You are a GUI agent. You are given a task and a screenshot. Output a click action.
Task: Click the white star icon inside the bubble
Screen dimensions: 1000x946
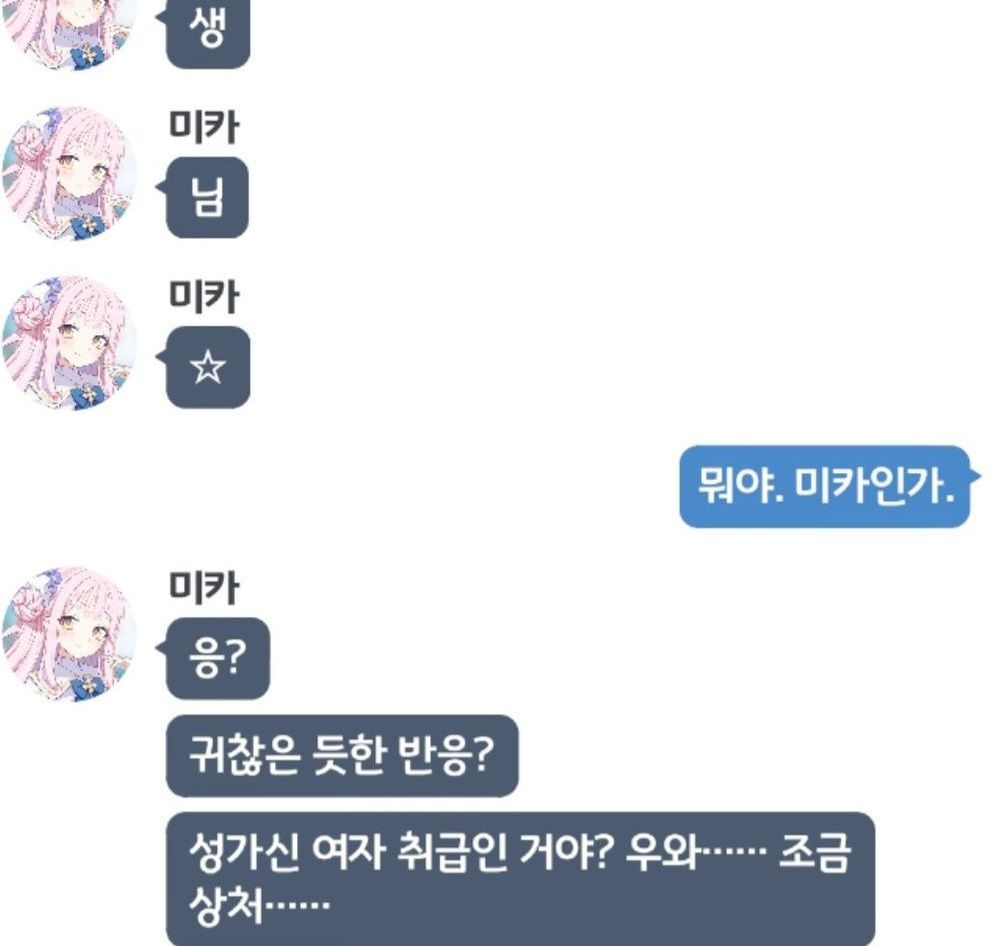point(208,367)
